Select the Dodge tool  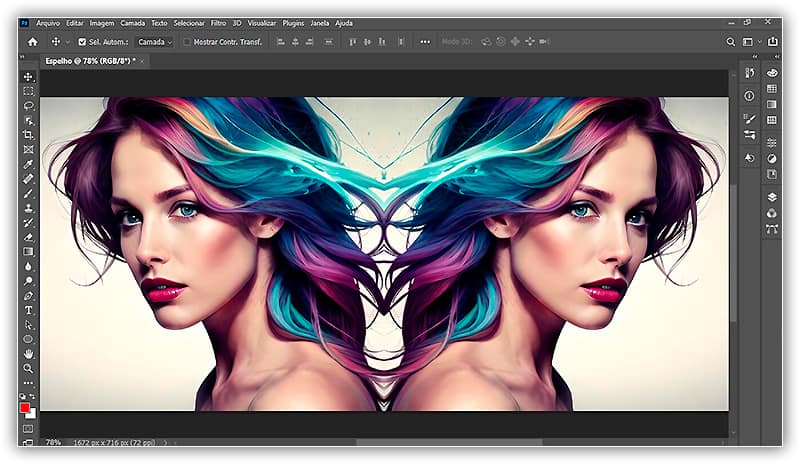(28, 281)
